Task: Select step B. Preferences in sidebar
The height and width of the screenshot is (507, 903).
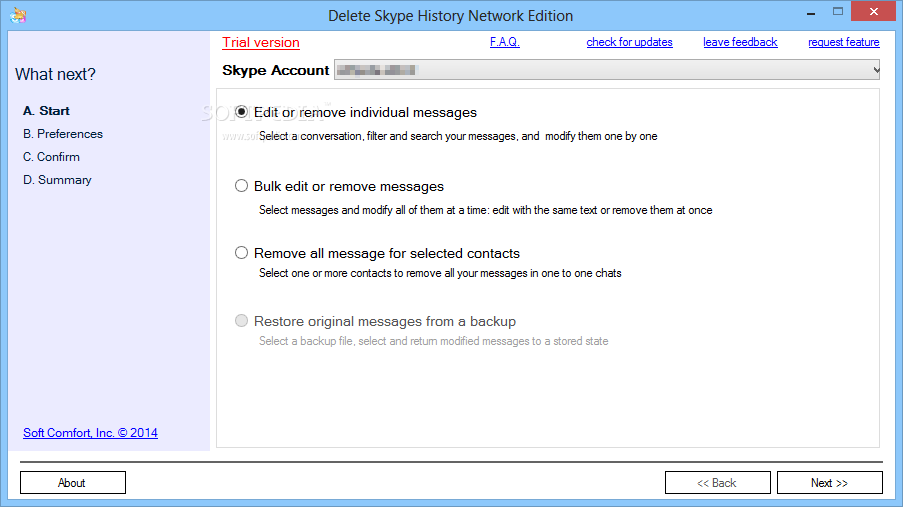Action: click(63, 134)
